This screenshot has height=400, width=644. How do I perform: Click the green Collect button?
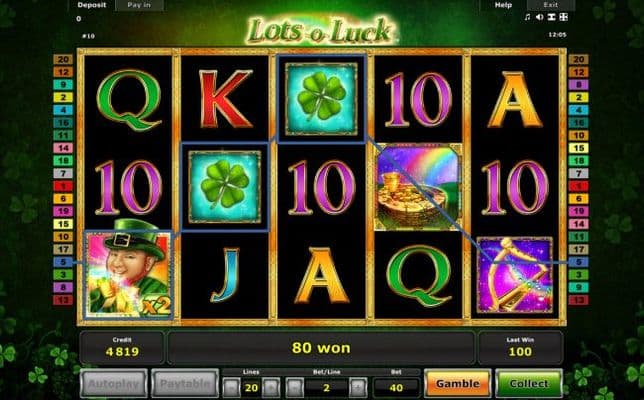(x=529, y=383)
